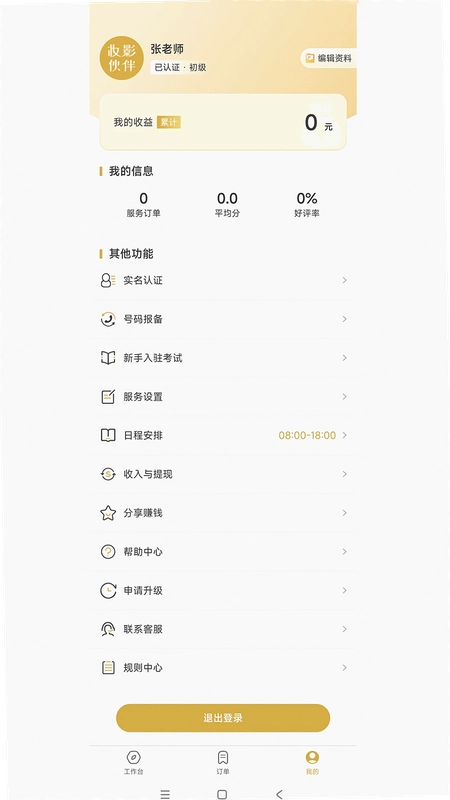450x800 pixels.
Task: Open the 实名认证 person icon
Action: point(108,280)
